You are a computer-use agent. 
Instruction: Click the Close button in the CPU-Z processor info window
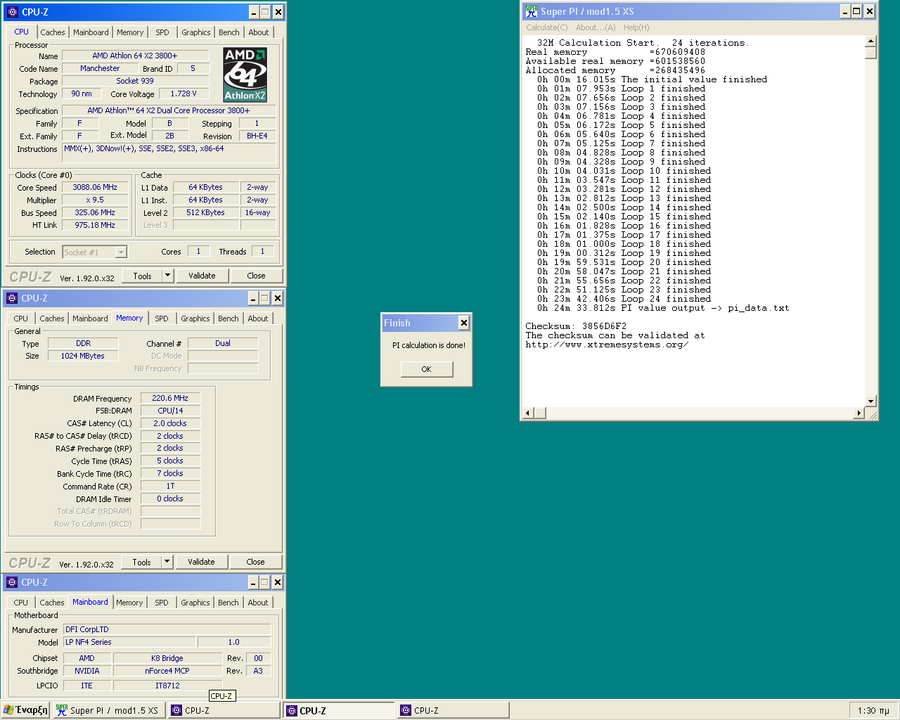pyautogui.click(x=256, y=276)
